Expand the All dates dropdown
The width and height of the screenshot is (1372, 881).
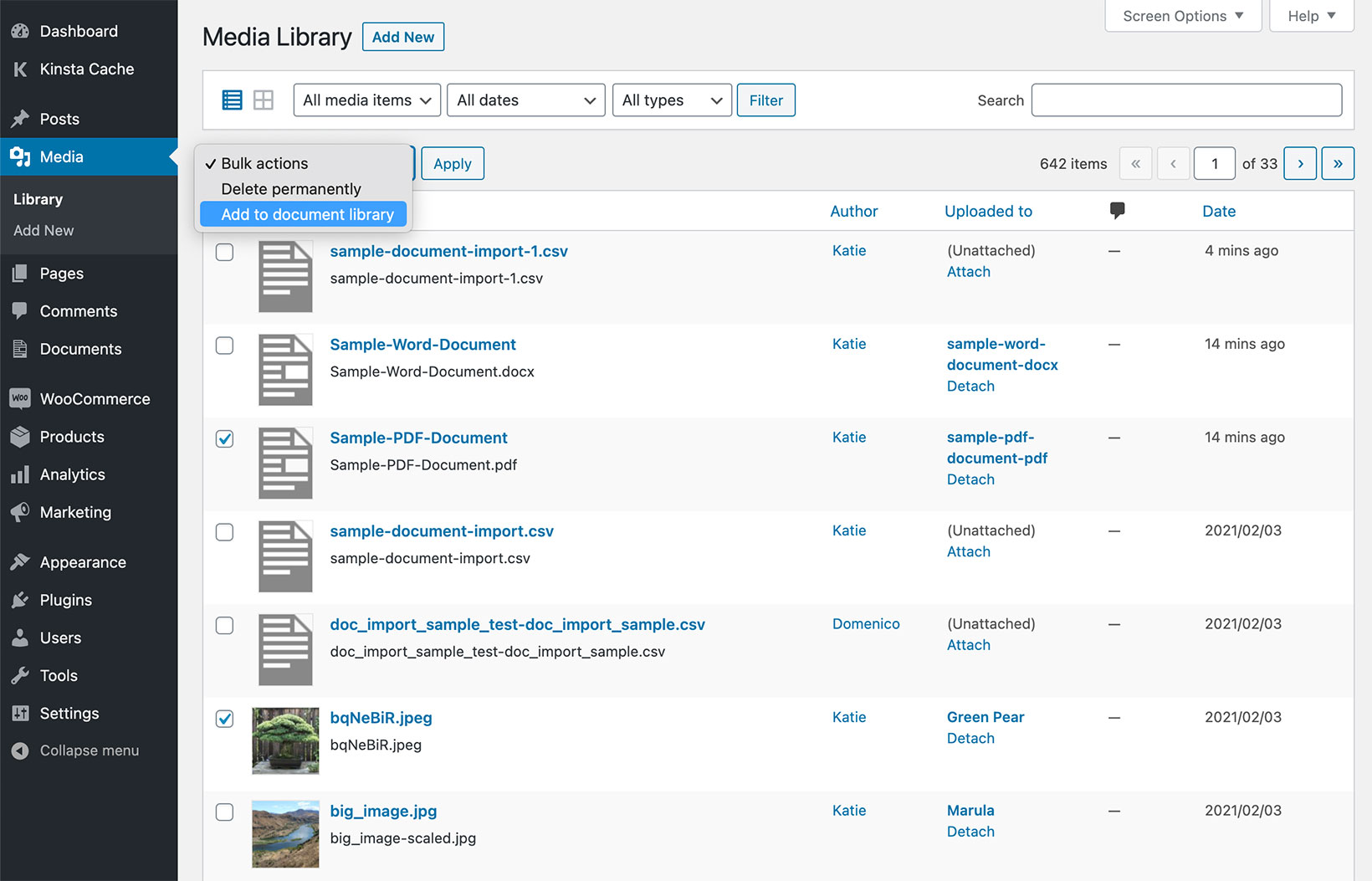[x=525, y=100]
